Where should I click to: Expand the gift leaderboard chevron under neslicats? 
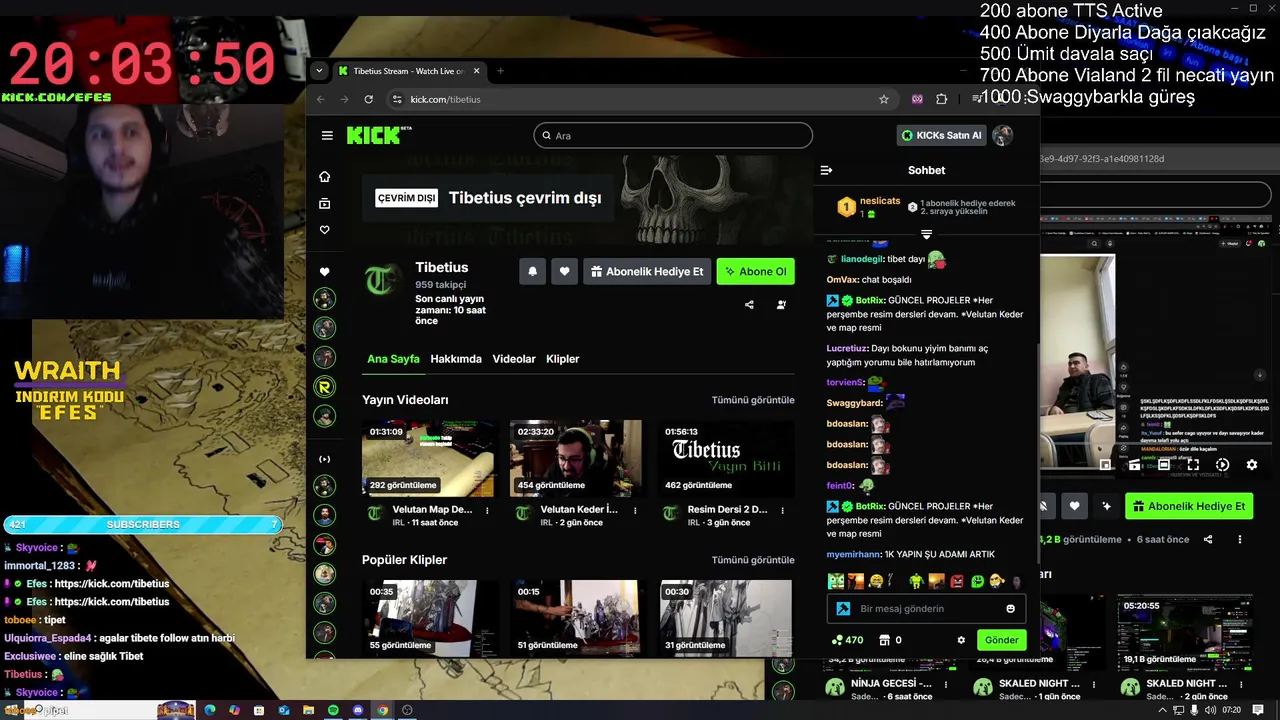coord(926,234)
